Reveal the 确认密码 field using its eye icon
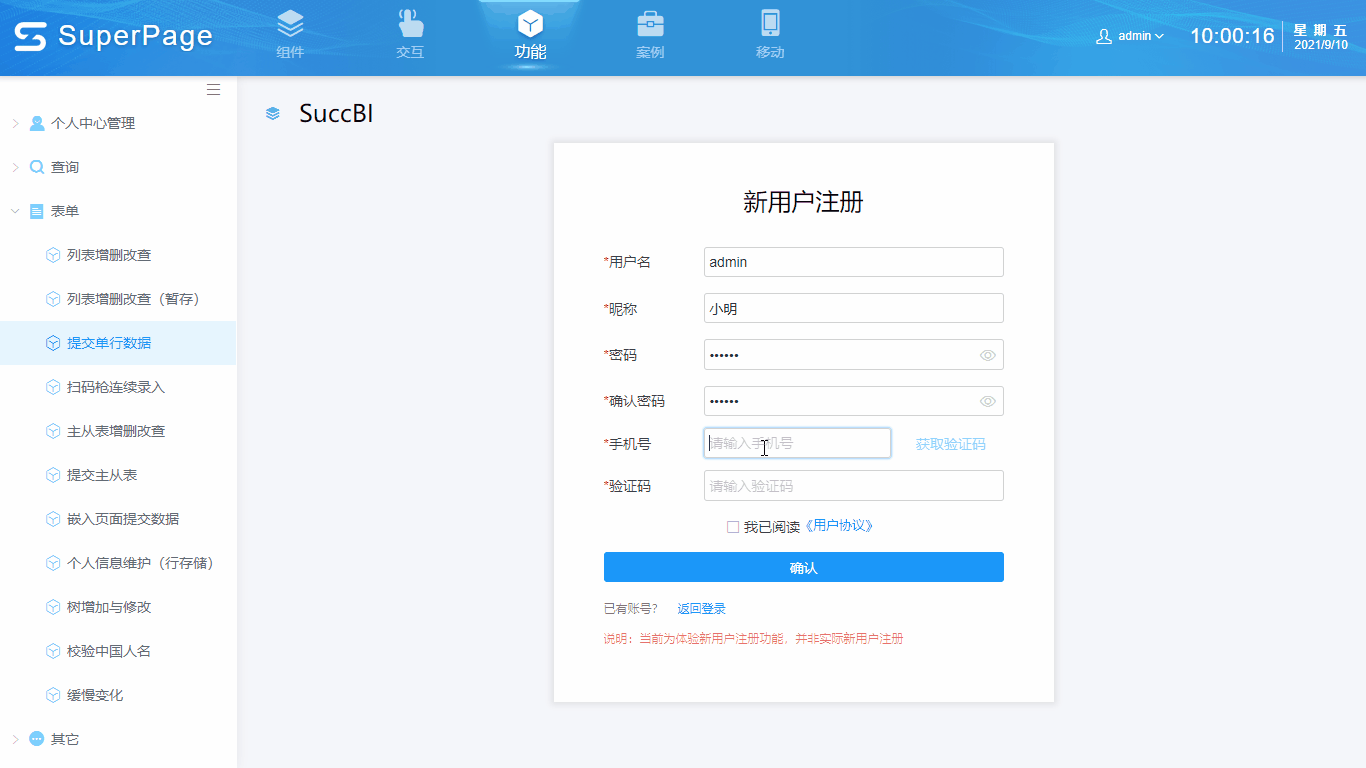Image resolution: width=1366 pixels, height=768 pixels. 987,401
